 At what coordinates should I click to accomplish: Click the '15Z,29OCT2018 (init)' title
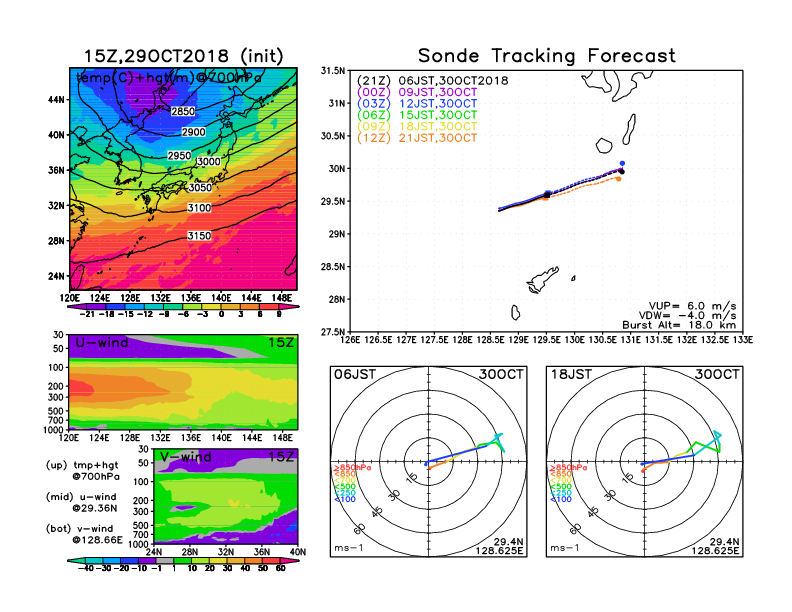point(183,56)
